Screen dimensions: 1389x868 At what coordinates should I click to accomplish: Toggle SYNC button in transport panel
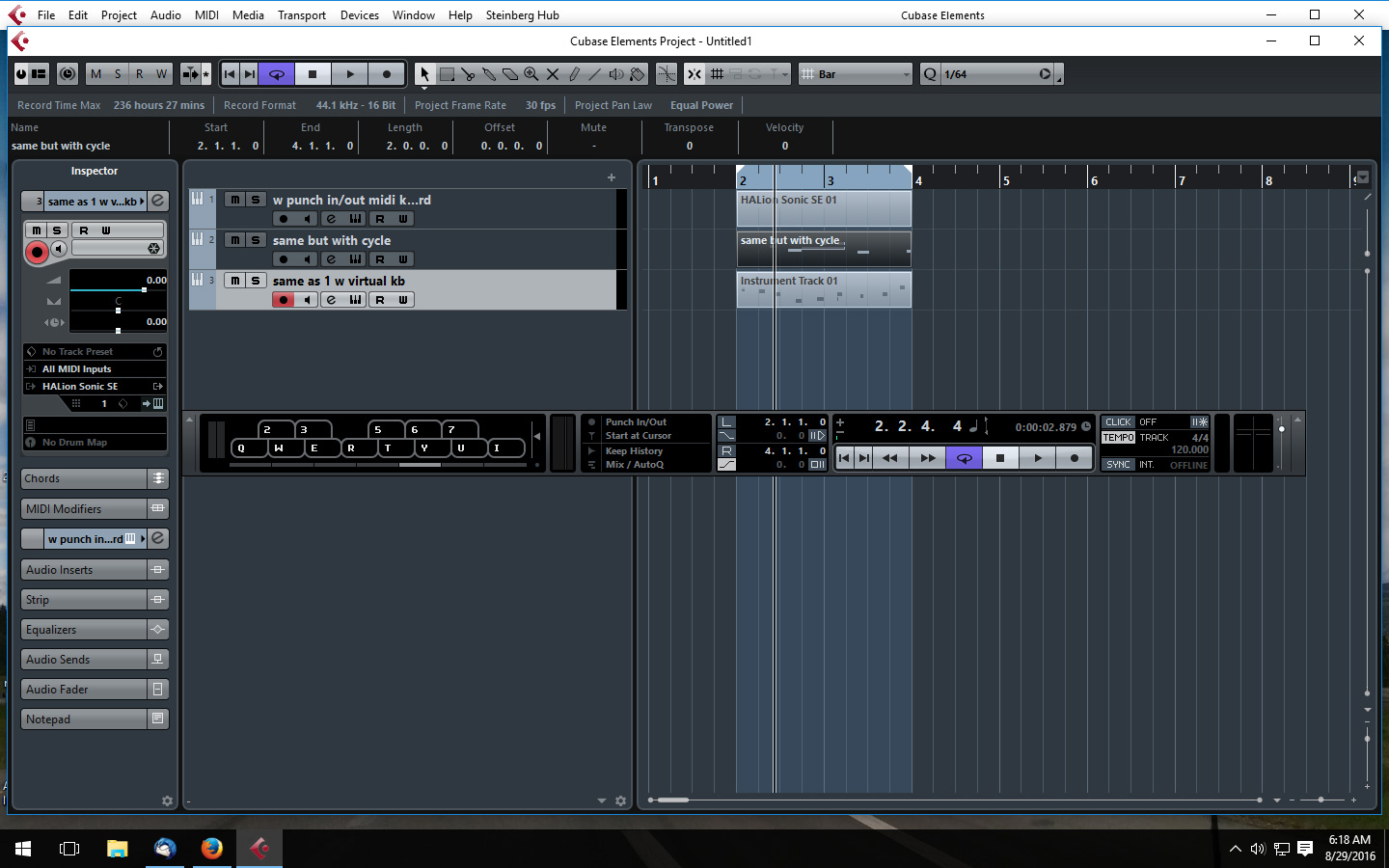tap(1118, 465)
